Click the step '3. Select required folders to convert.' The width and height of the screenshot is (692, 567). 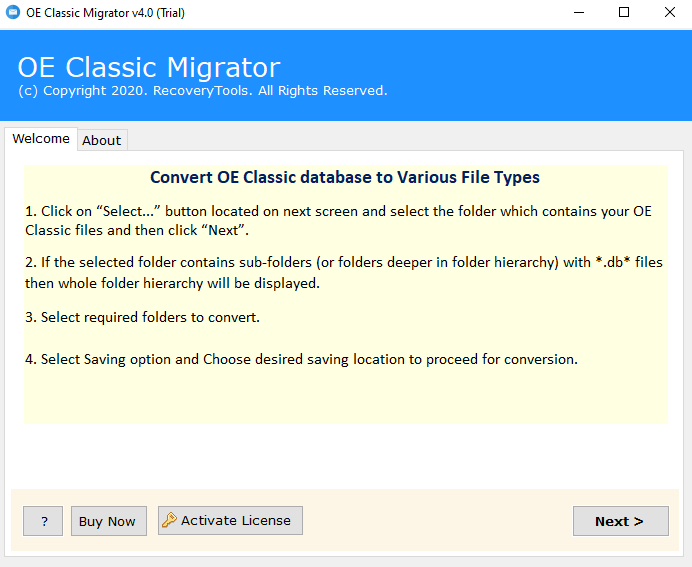point(143,317)
